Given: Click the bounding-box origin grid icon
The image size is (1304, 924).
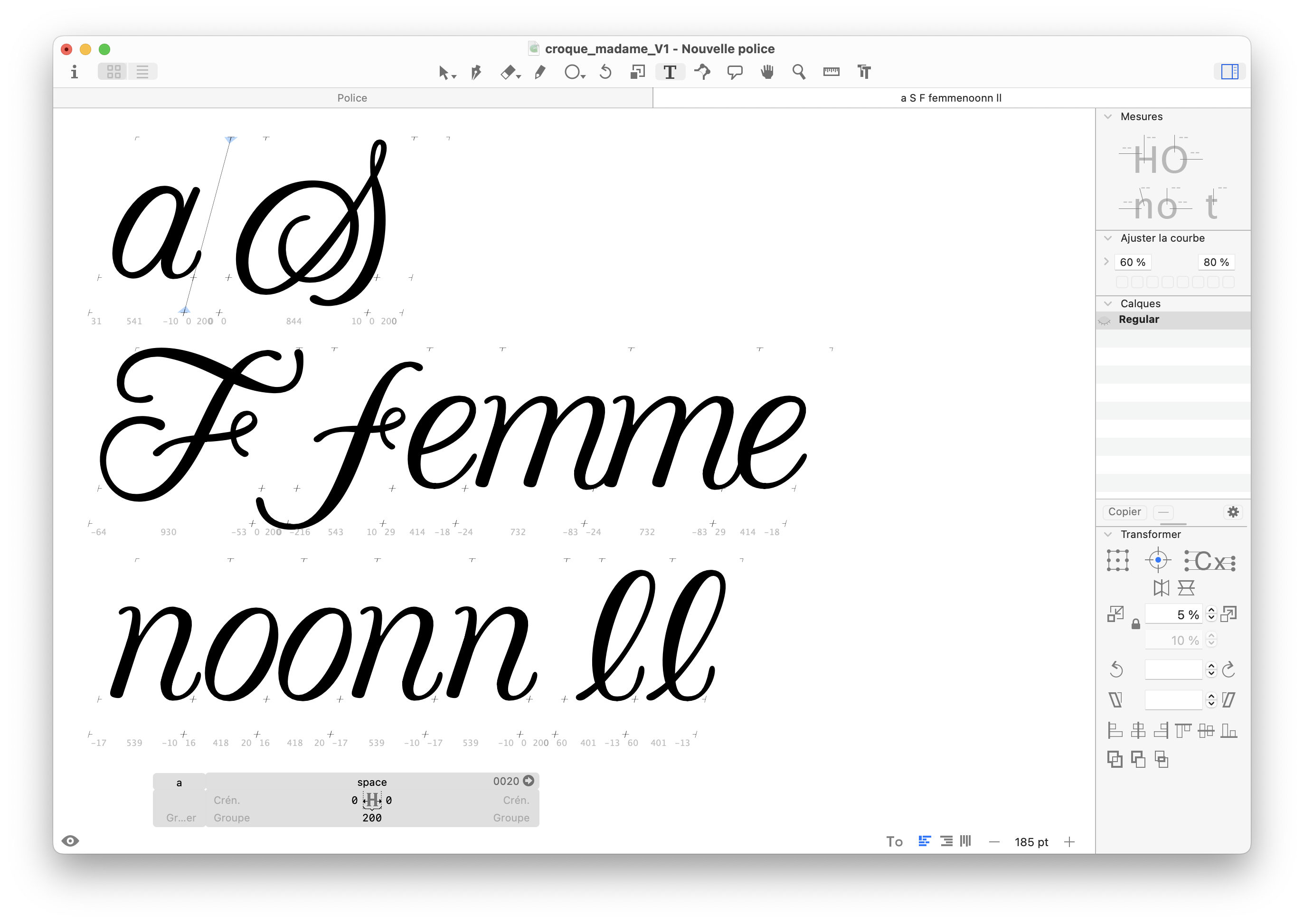Looking at the screenshot, I should pos(1117,560).
